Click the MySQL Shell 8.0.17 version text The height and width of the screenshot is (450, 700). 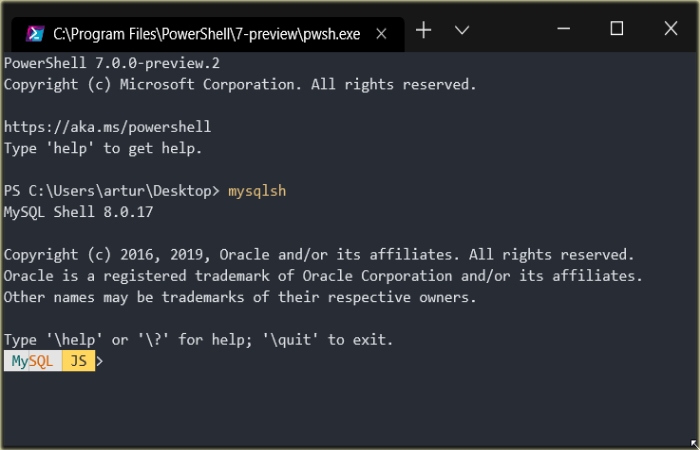[x=78, y=212]
